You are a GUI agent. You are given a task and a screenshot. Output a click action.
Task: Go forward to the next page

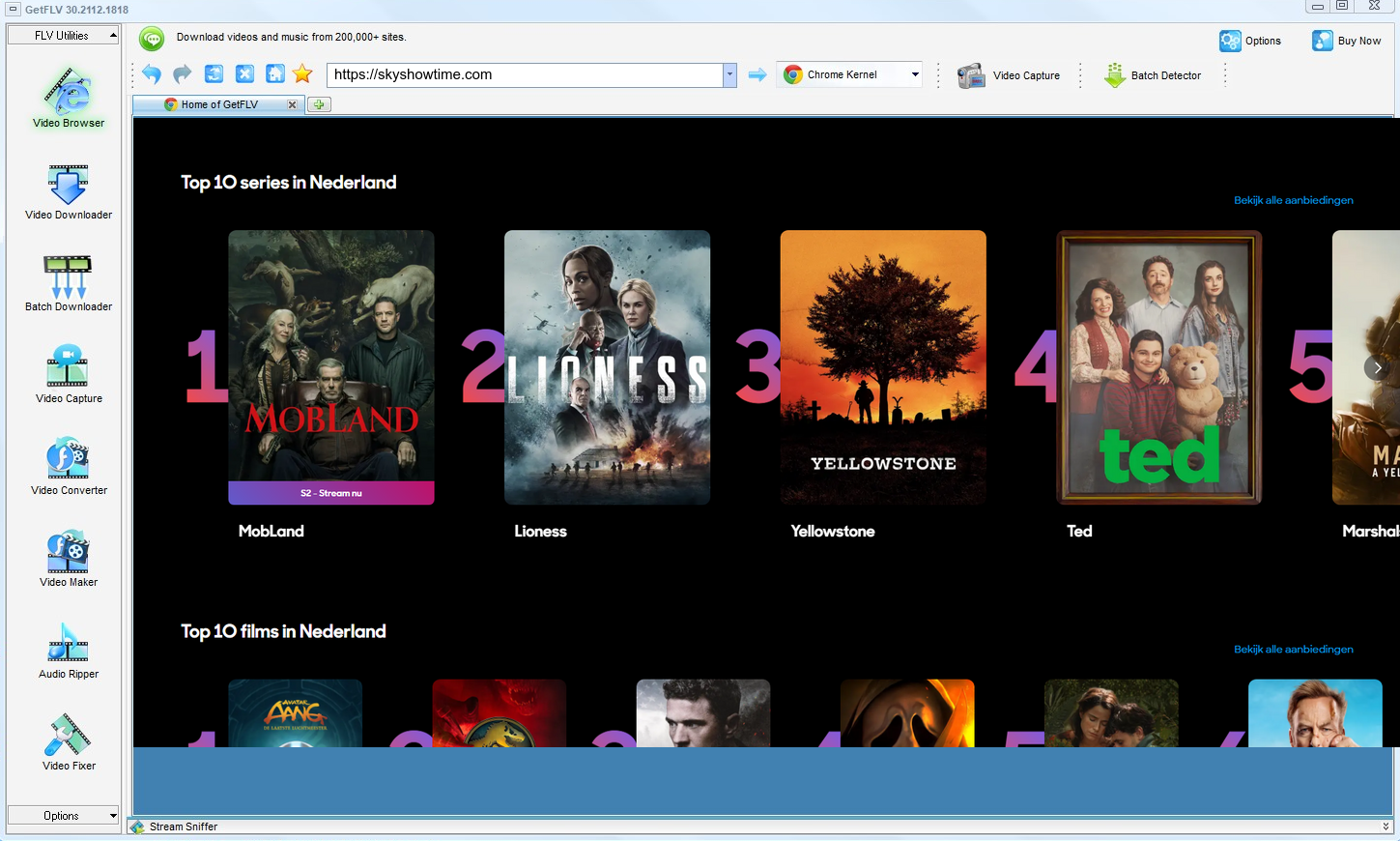pos(183,74)
